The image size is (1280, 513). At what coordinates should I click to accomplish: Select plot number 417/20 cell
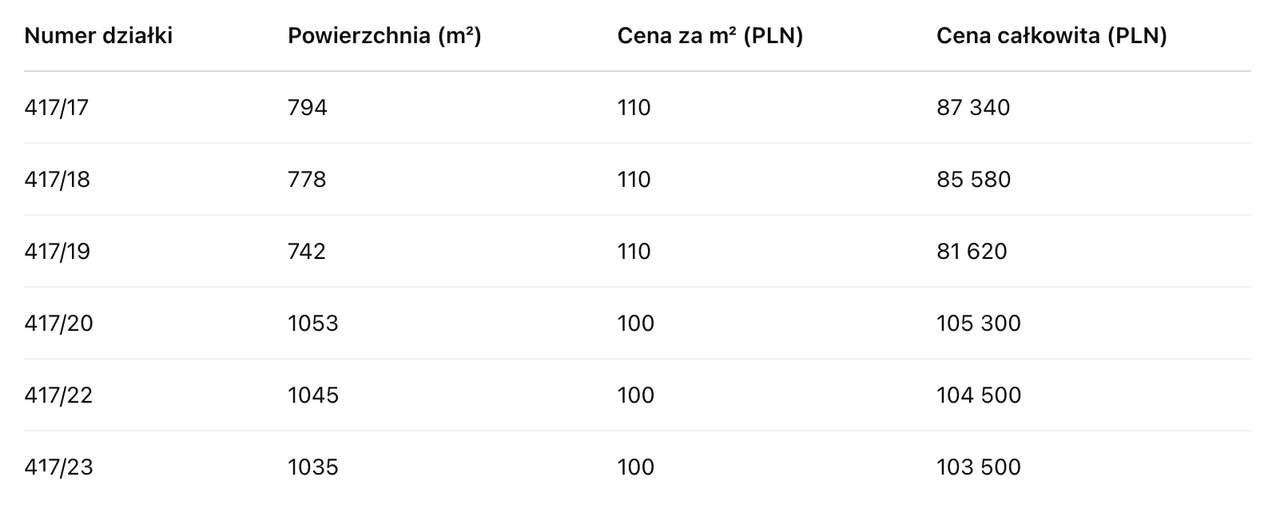(x=58, y=323)
